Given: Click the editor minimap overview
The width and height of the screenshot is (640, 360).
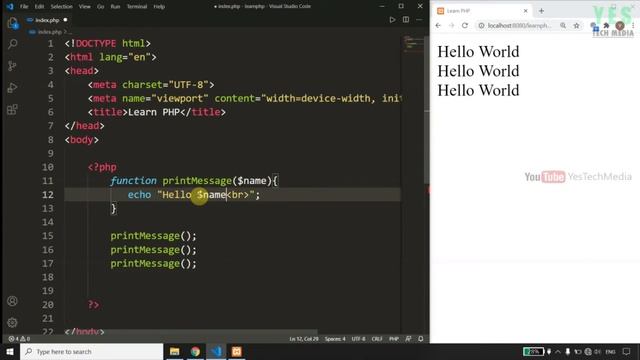Looking at the screenshot, I should (x=413, y=44).
